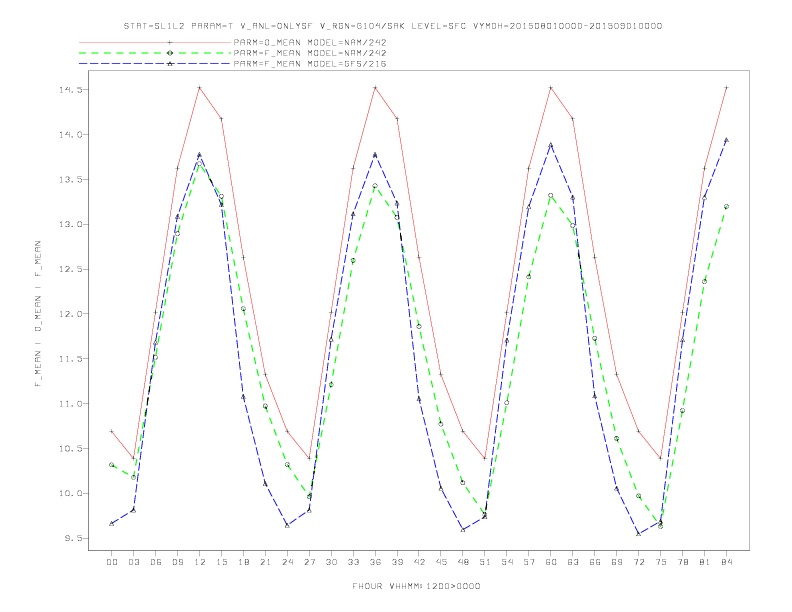Click x-axis tick label 09
The height and width of the screenshot is (612, 792).
pyautogui.click(x=177, y=562)
